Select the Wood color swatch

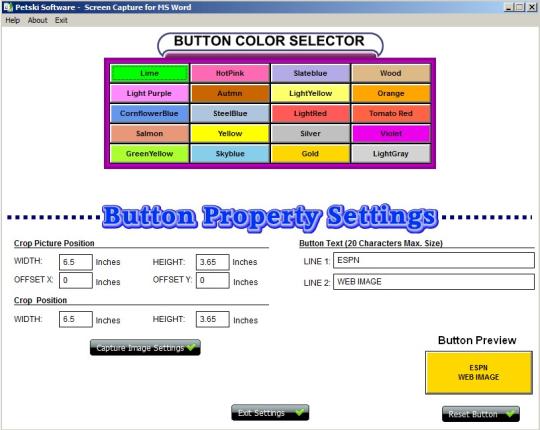(391, 73)
